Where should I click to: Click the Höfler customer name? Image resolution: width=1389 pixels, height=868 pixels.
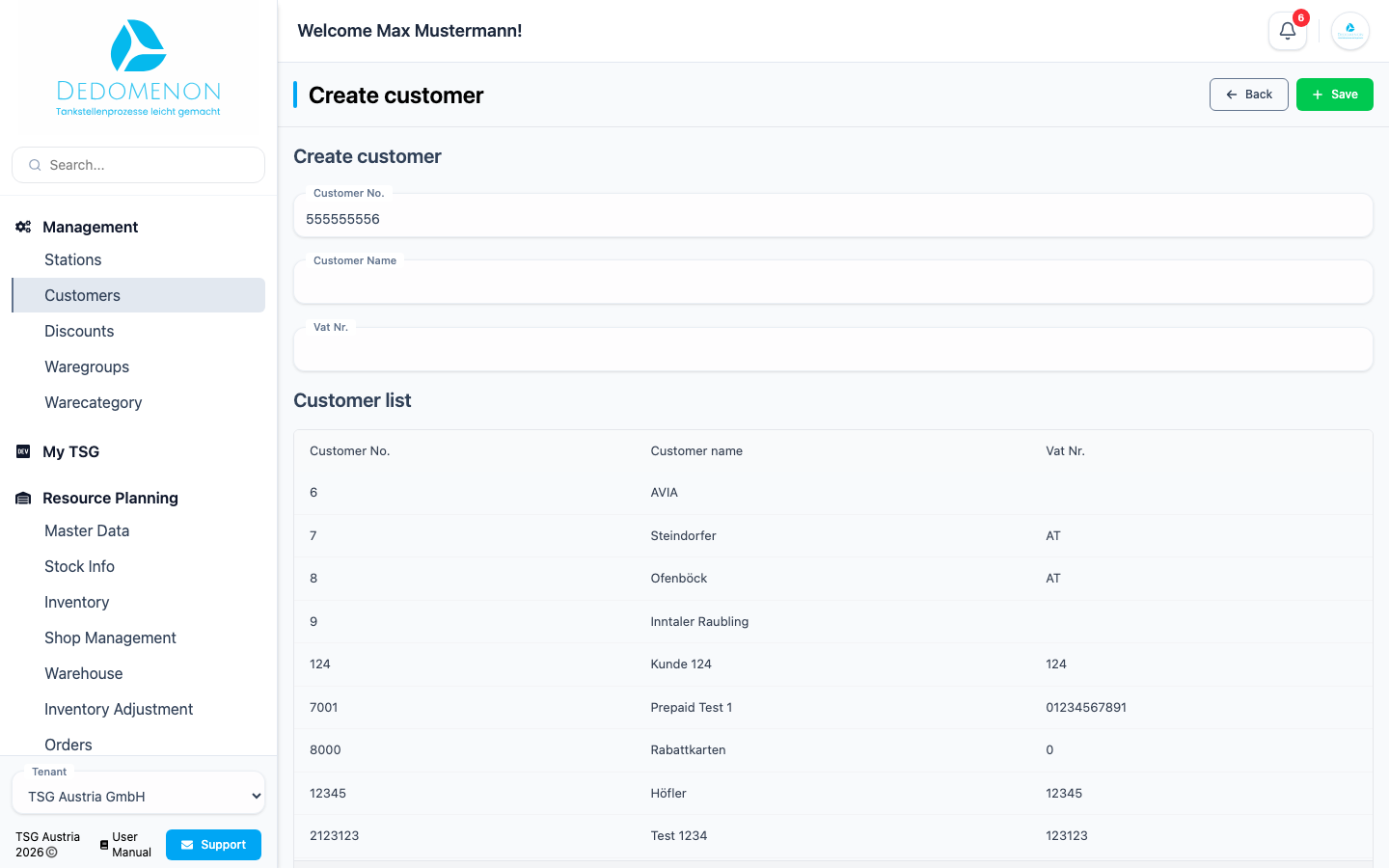pos(668,793)
